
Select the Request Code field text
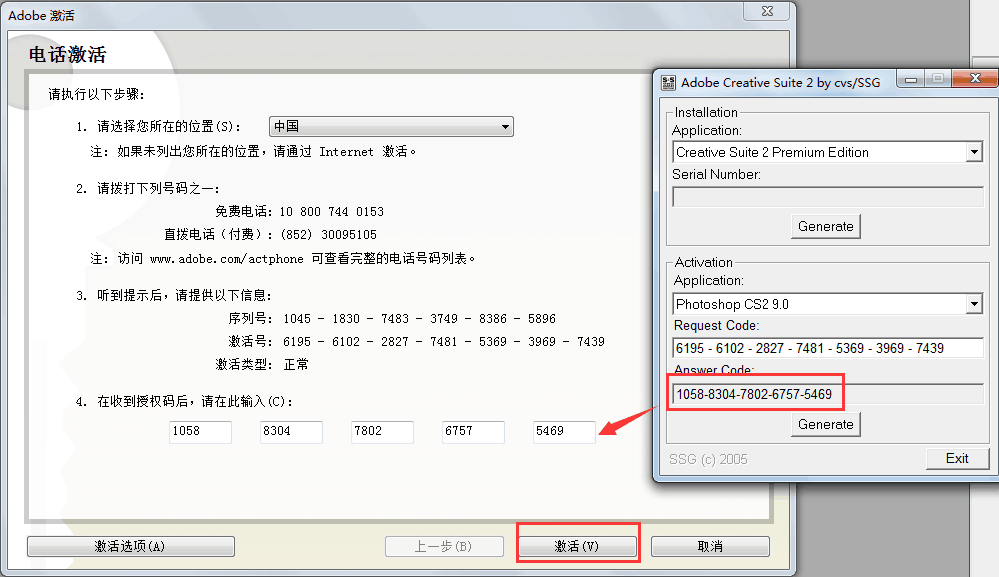coord(825,348)
